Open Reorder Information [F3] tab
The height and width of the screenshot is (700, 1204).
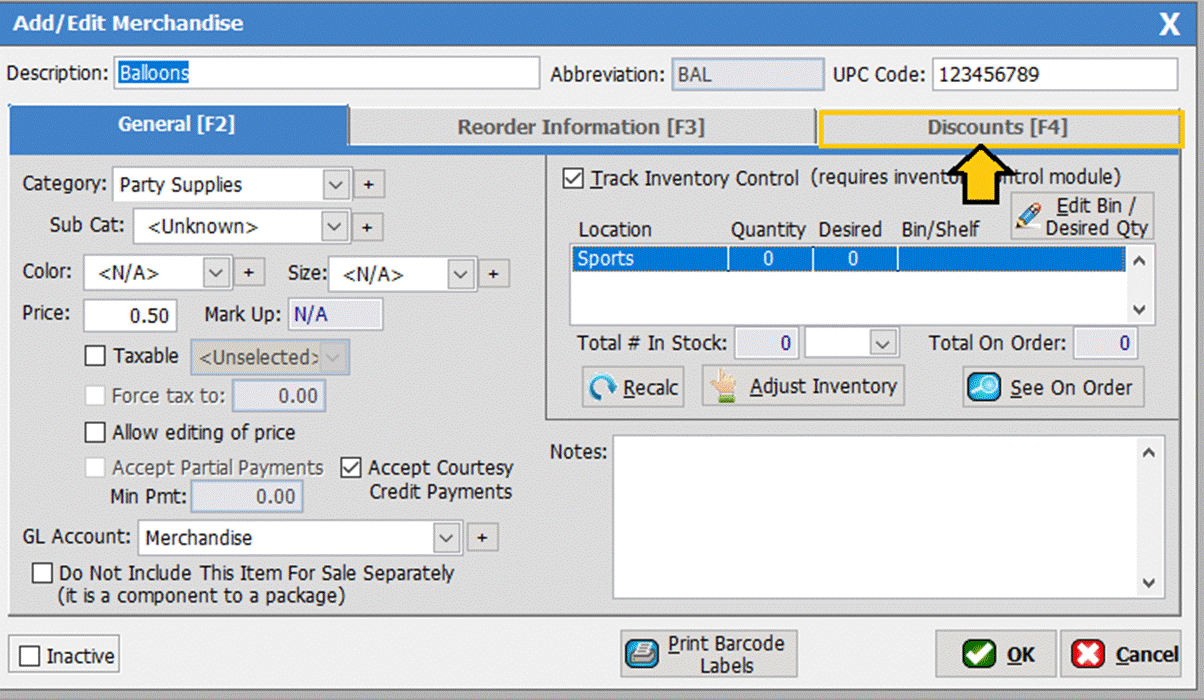tap(581, 127)
